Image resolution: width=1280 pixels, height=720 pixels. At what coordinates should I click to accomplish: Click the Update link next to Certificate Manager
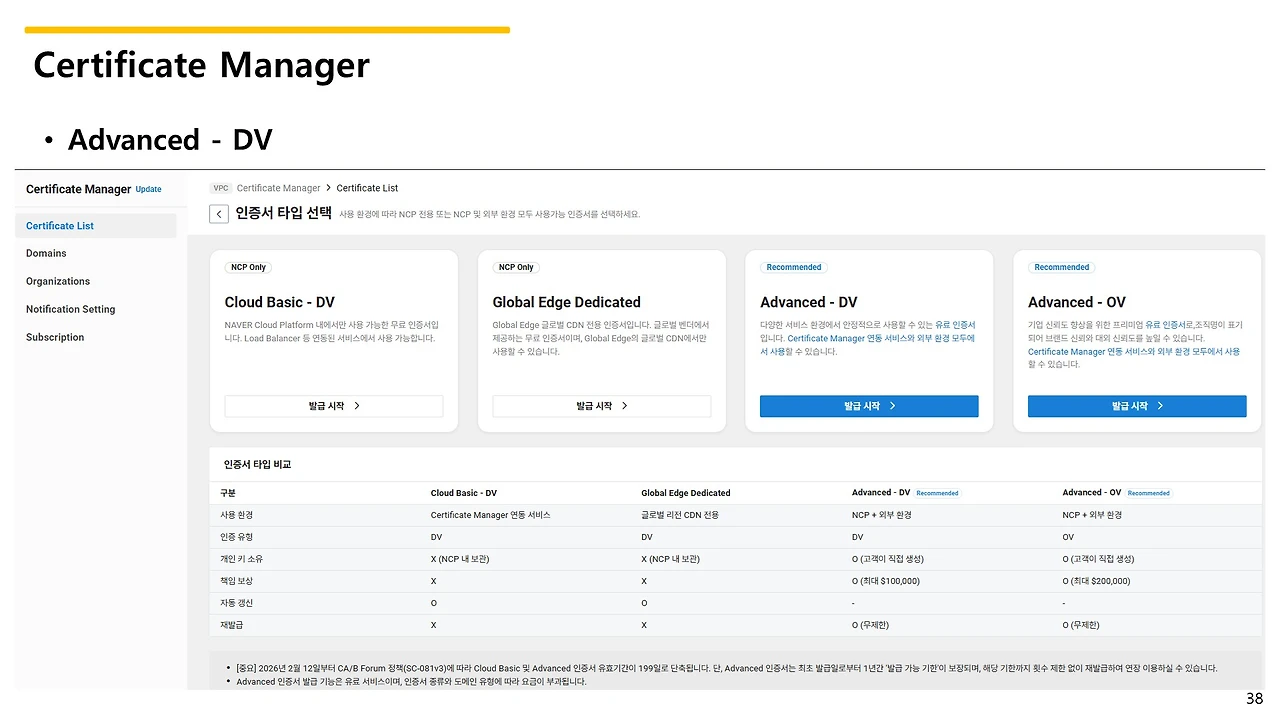click(148, 189)
